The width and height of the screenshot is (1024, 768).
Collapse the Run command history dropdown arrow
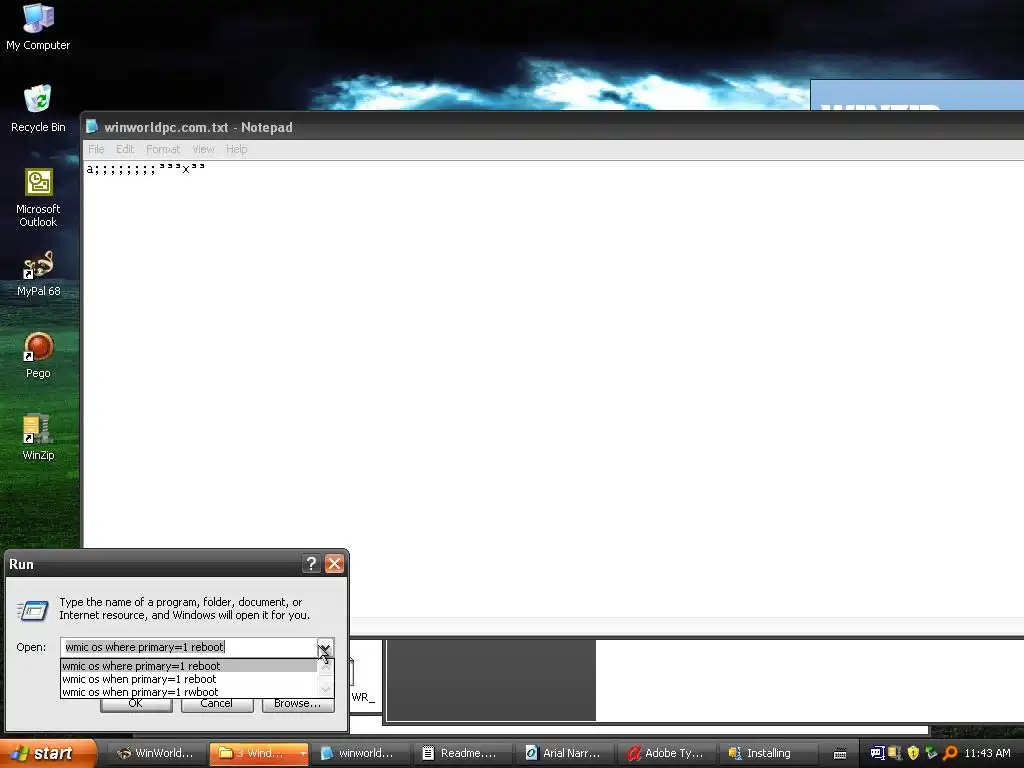coord(325,647)
